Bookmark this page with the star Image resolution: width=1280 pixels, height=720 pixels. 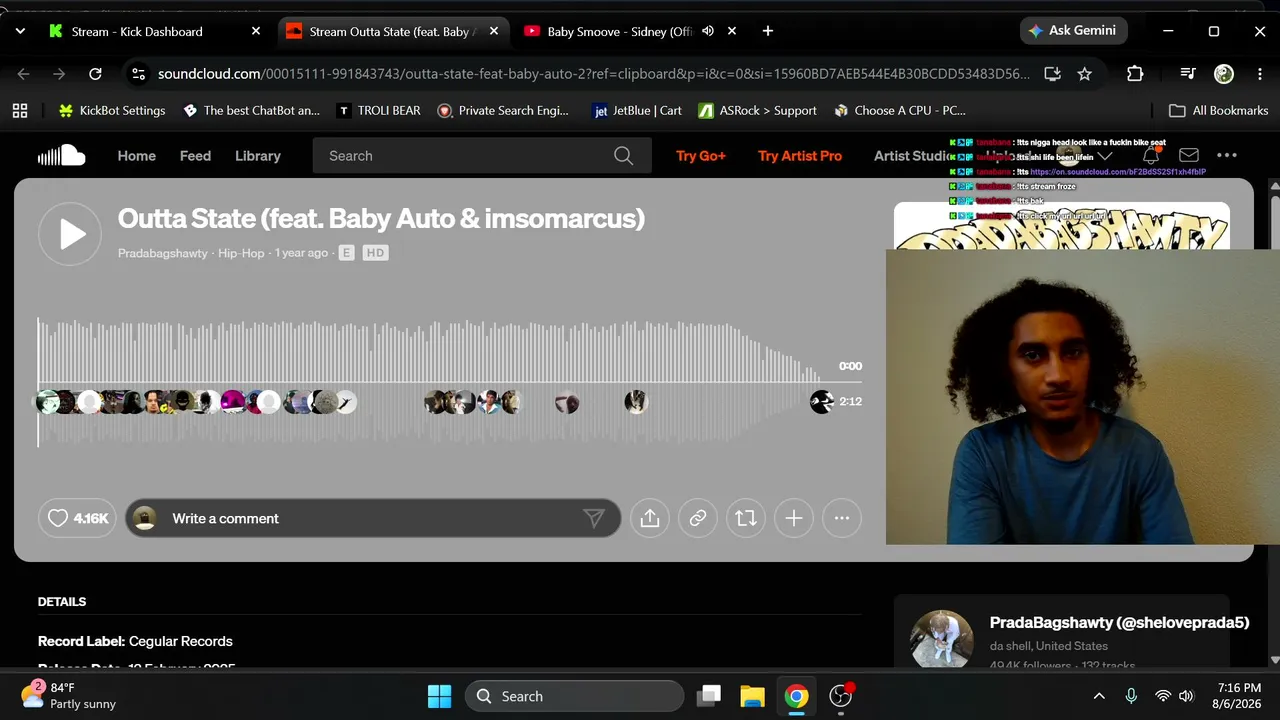point(1084,74)
